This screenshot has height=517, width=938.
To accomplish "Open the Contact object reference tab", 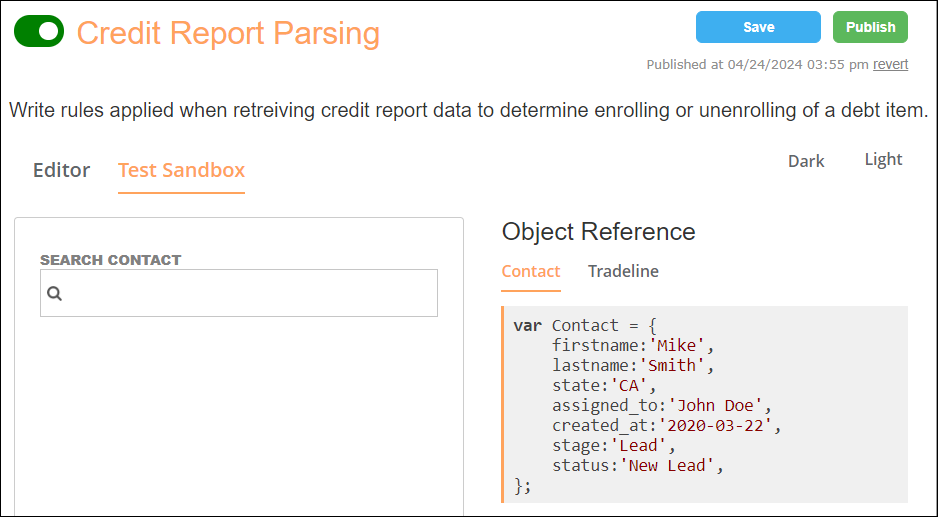I will (x=531, y=271).
